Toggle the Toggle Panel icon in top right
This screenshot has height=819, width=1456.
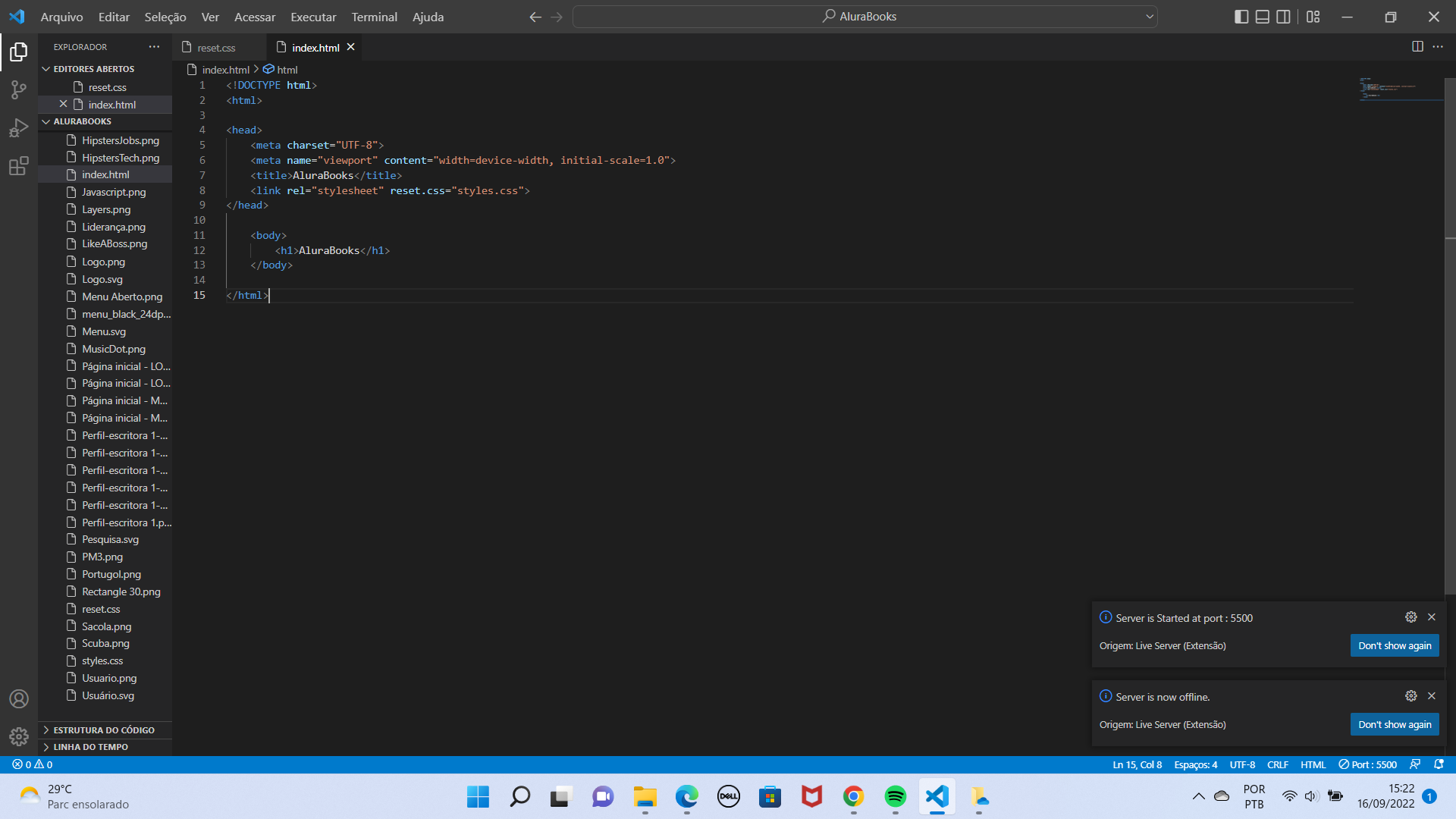click(x=1261, y=16)
